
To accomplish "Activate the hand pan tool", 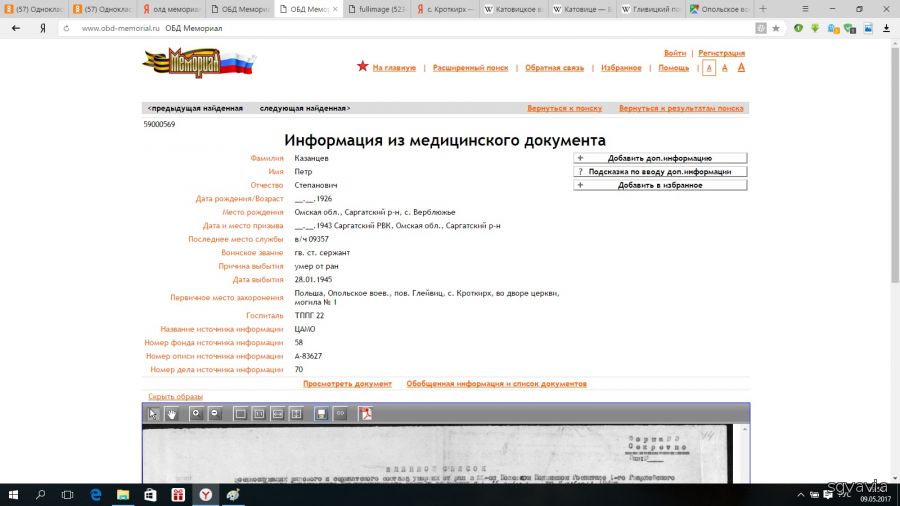I will 171,413.
